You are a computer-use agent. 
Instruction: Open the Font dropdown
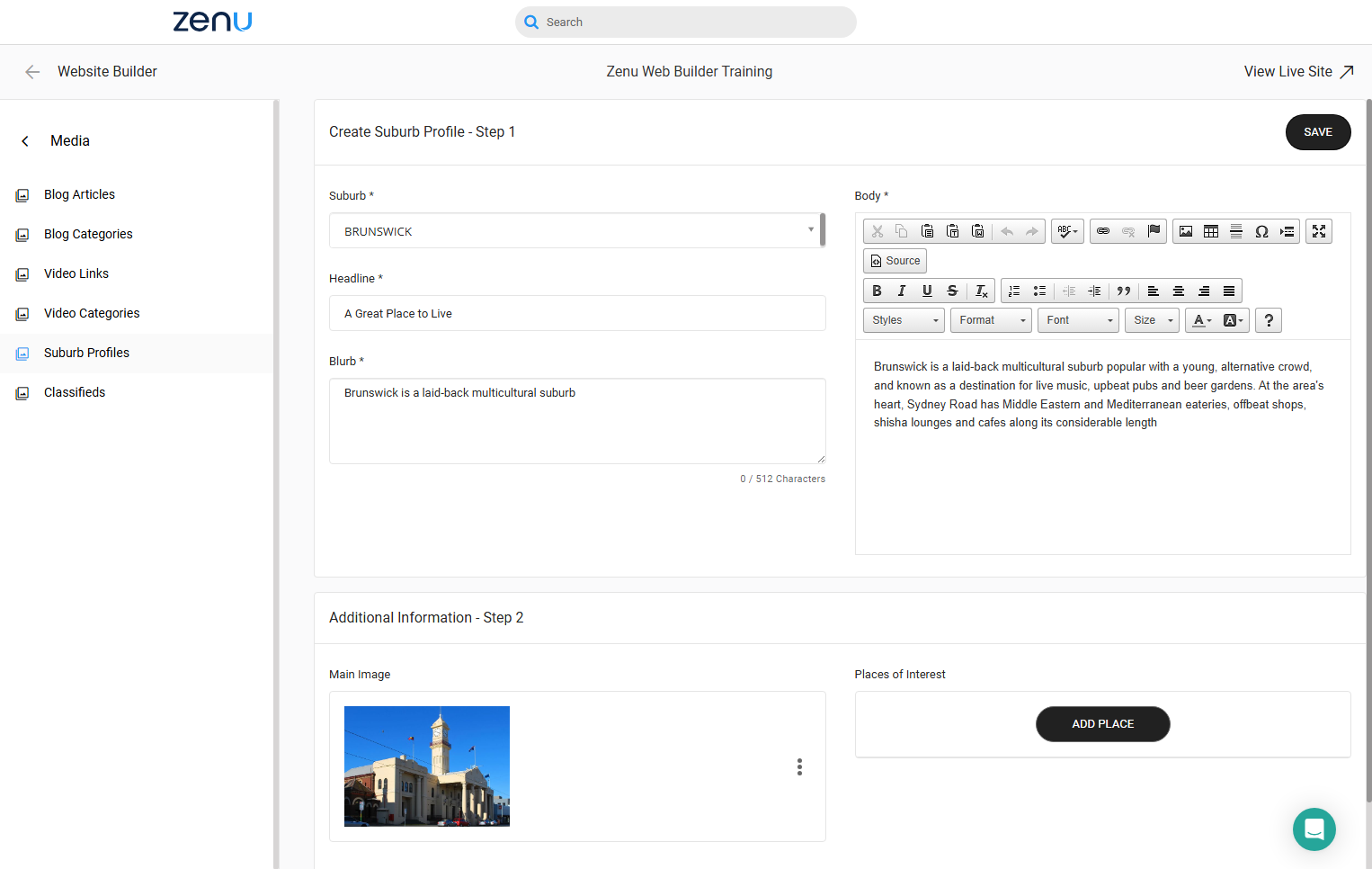point(1078,320)
